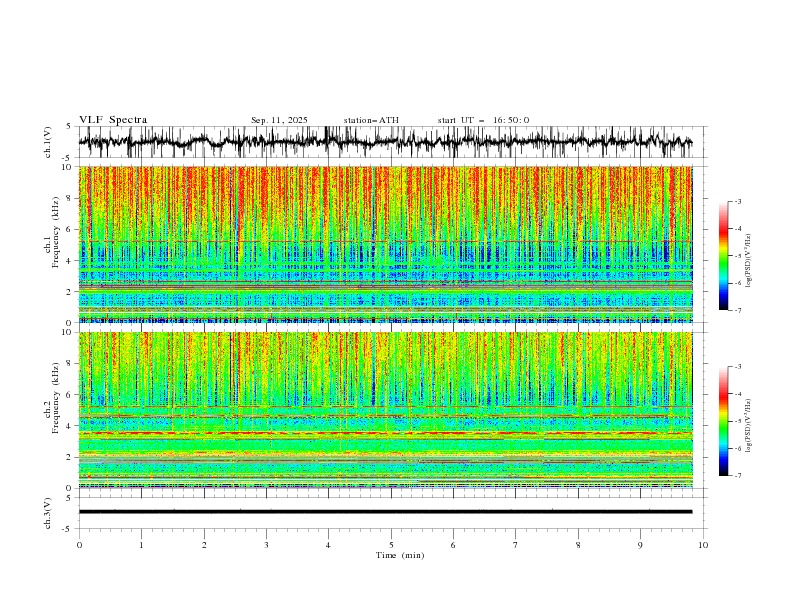Click the "ch.1(V)" axis label
Image resolution: width=792 pixels, height=612 pixels.
click(x=48, y=142)
